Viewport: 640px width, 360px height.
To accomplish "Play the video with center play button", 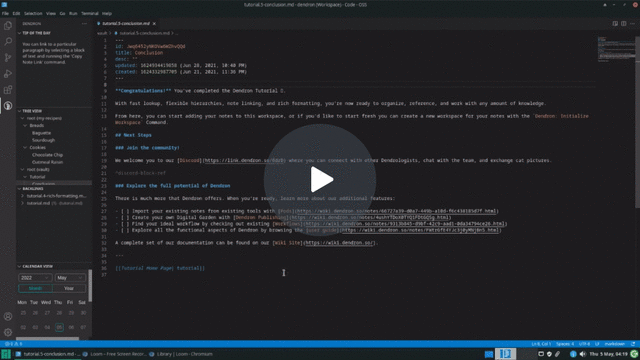I will 320,180.
